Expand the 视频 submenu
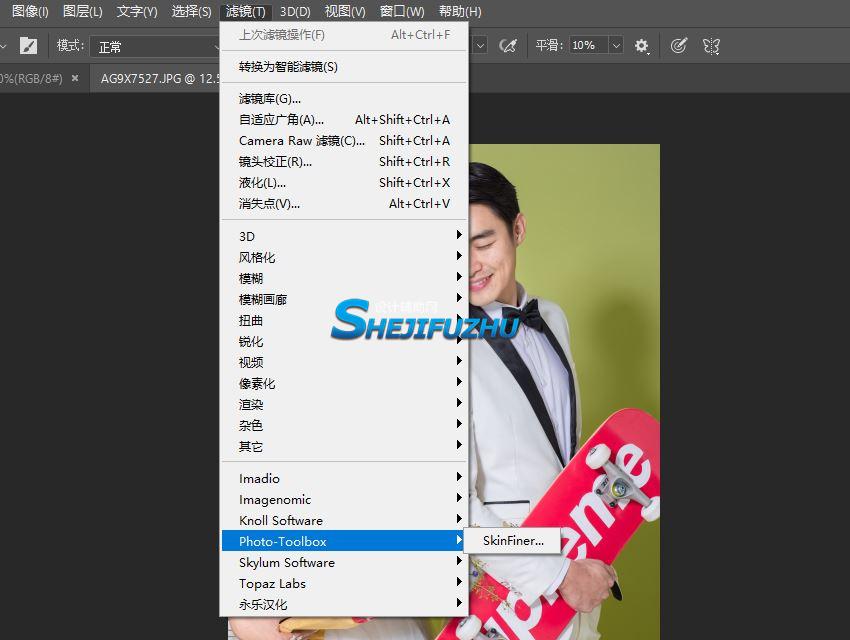 coord(344,363)
